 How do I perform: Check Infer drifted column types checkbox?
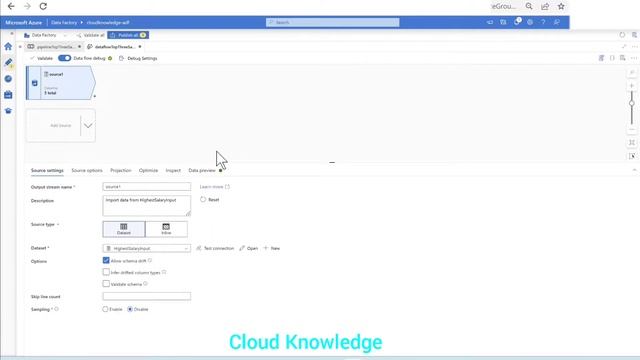[106, 272]
